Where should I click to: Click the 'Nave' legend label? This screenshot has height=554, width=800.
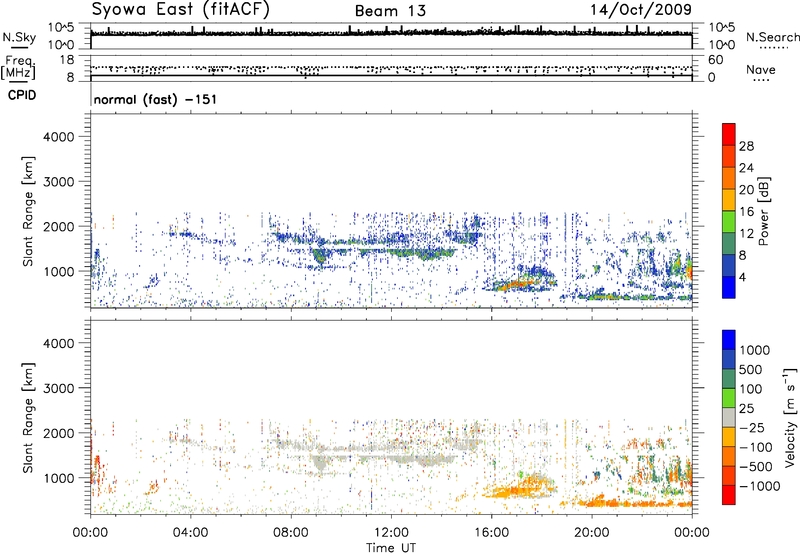[761, 69]
